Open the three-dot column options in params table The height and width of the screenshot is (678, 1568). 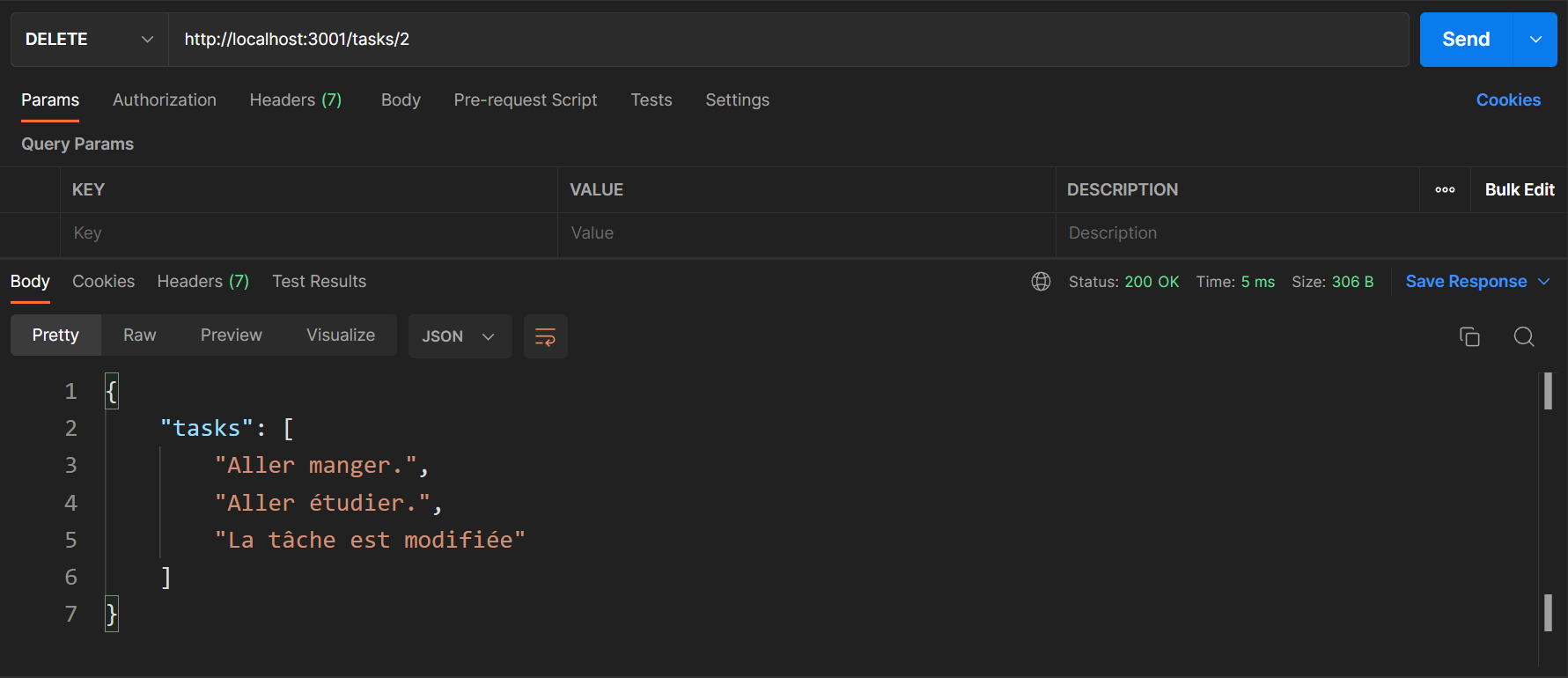tap(1445, 189)
